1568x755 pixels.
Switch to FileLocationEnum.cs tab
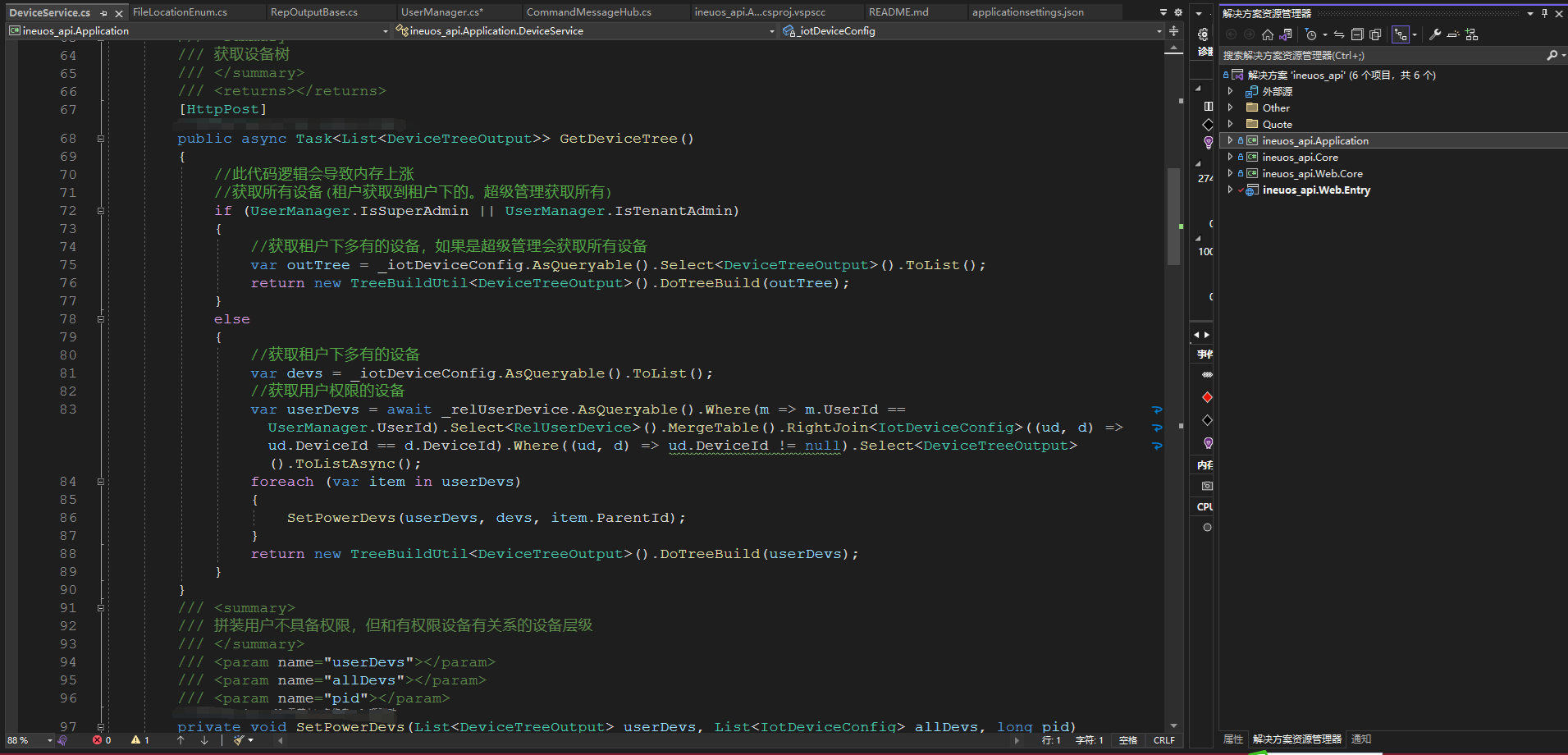(x=180, y=12)
